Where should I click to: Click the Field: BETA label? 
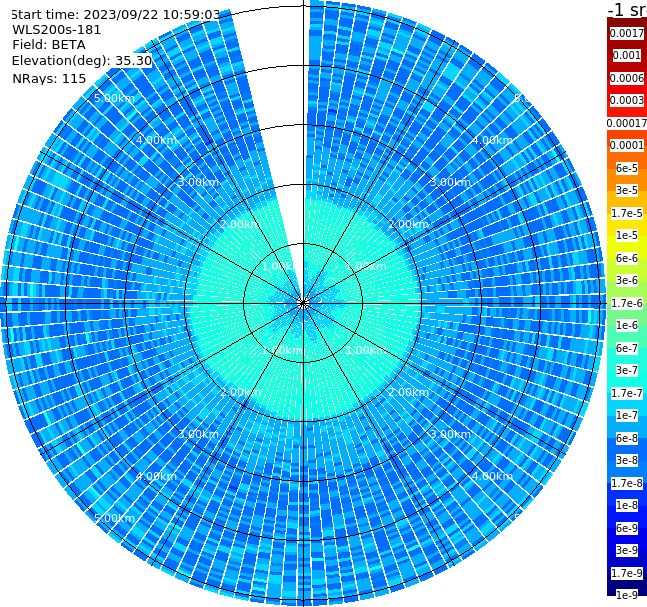tap(49, 45)
